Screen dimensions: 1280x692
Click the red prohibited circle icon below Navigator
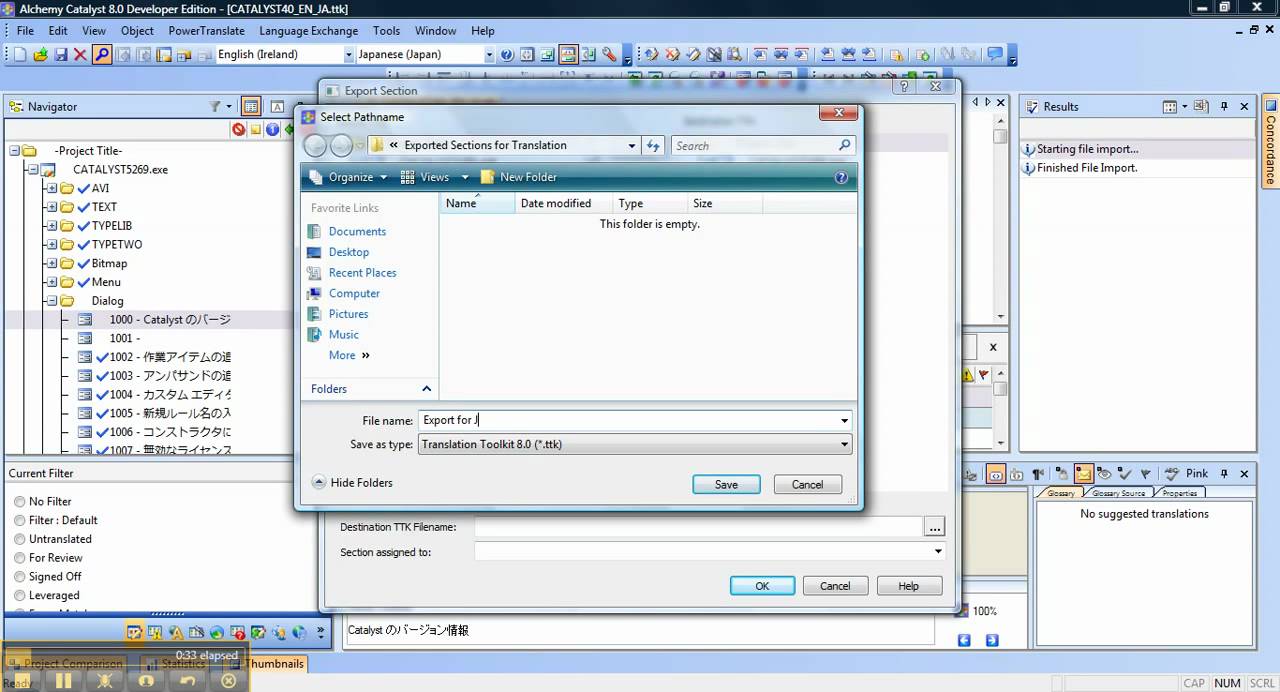pos(238,129)
